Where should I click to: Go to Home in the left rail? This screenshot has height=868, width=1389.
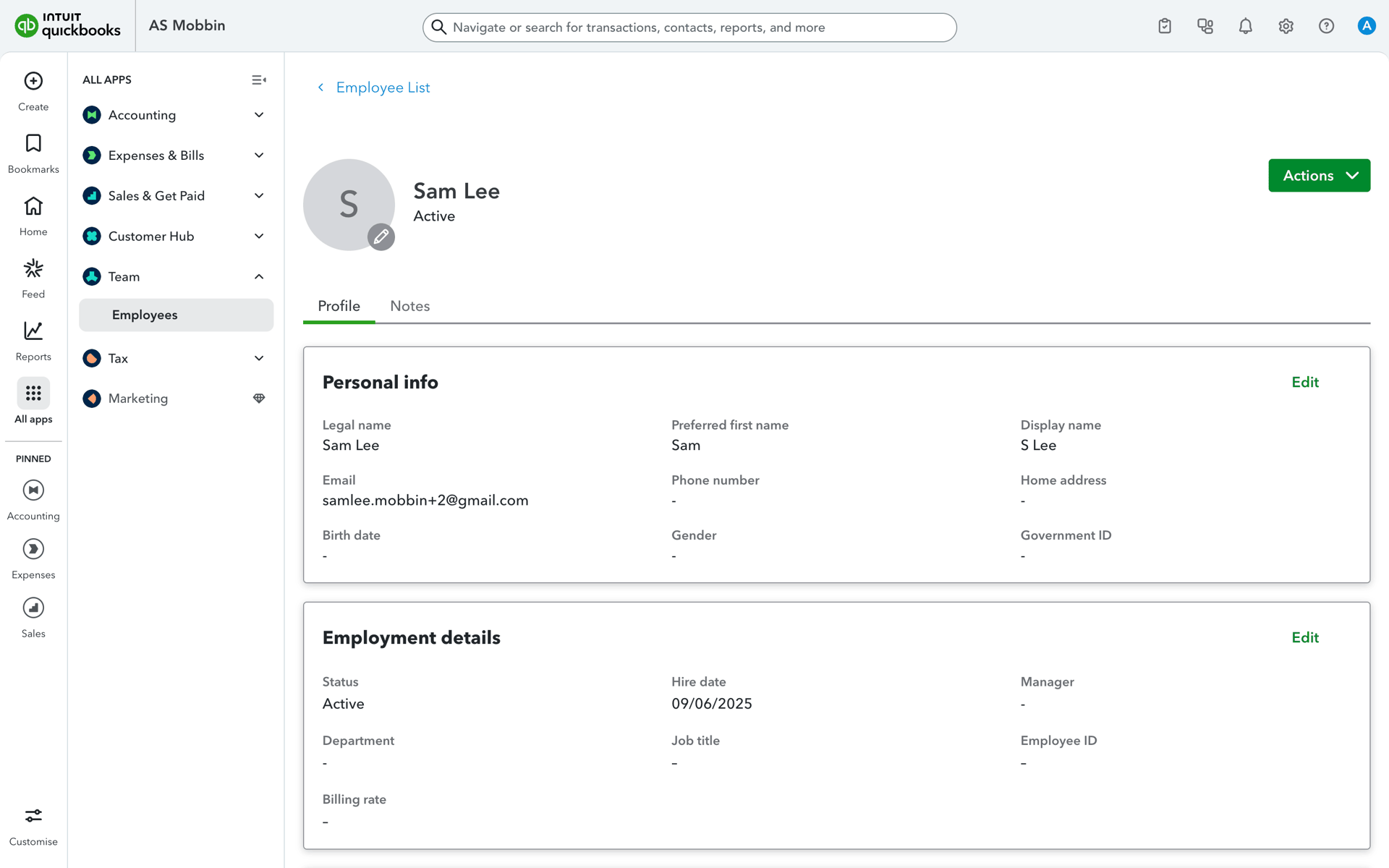pyautogui.click(x=33, y=216)
